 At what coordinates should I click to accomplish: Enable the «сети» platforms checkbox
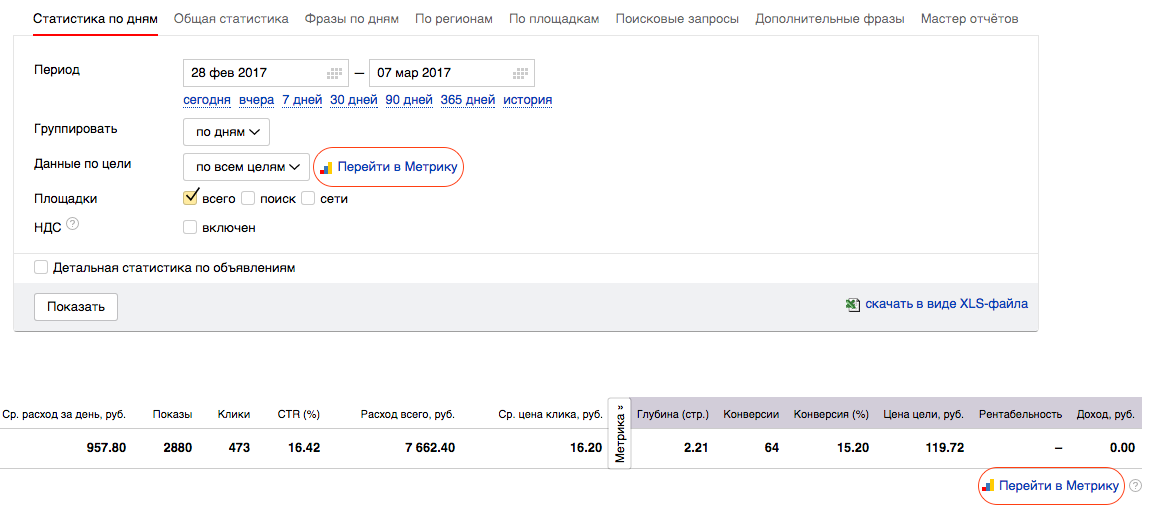(308, 198)
